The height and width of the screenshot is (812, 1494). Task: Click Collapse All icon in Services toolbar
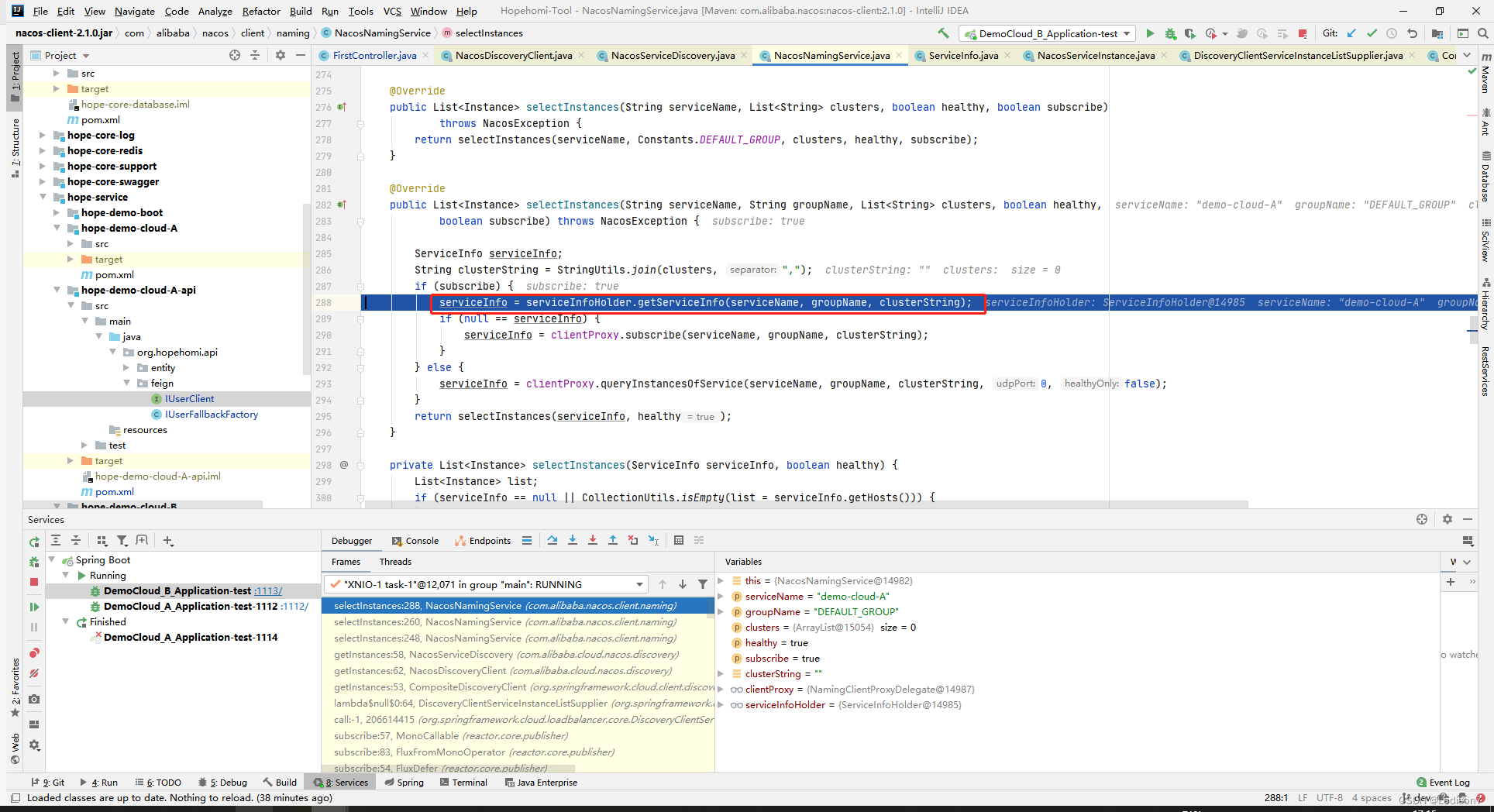(x=76, y=540)
